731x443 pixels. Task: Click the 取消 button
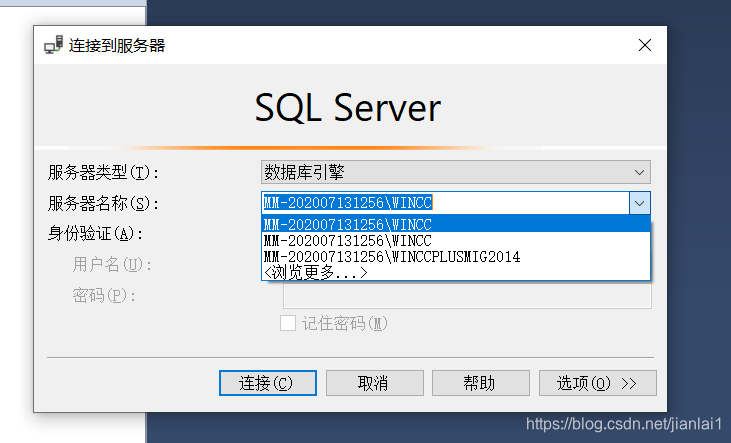(x=374, y=383)
